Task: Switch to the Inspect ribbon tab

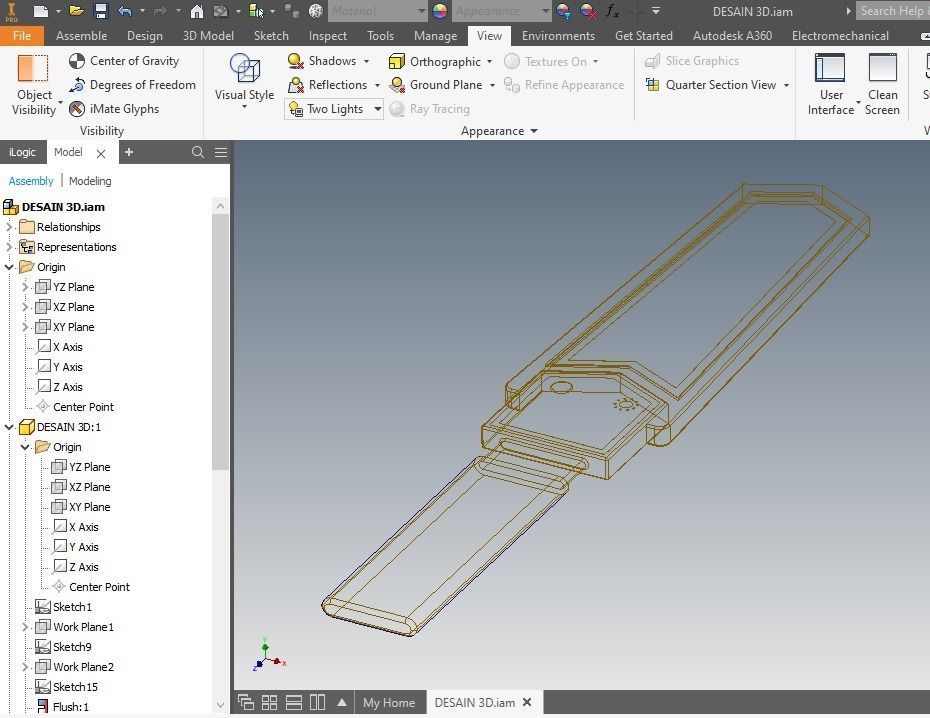Action: tap(327, 36)
